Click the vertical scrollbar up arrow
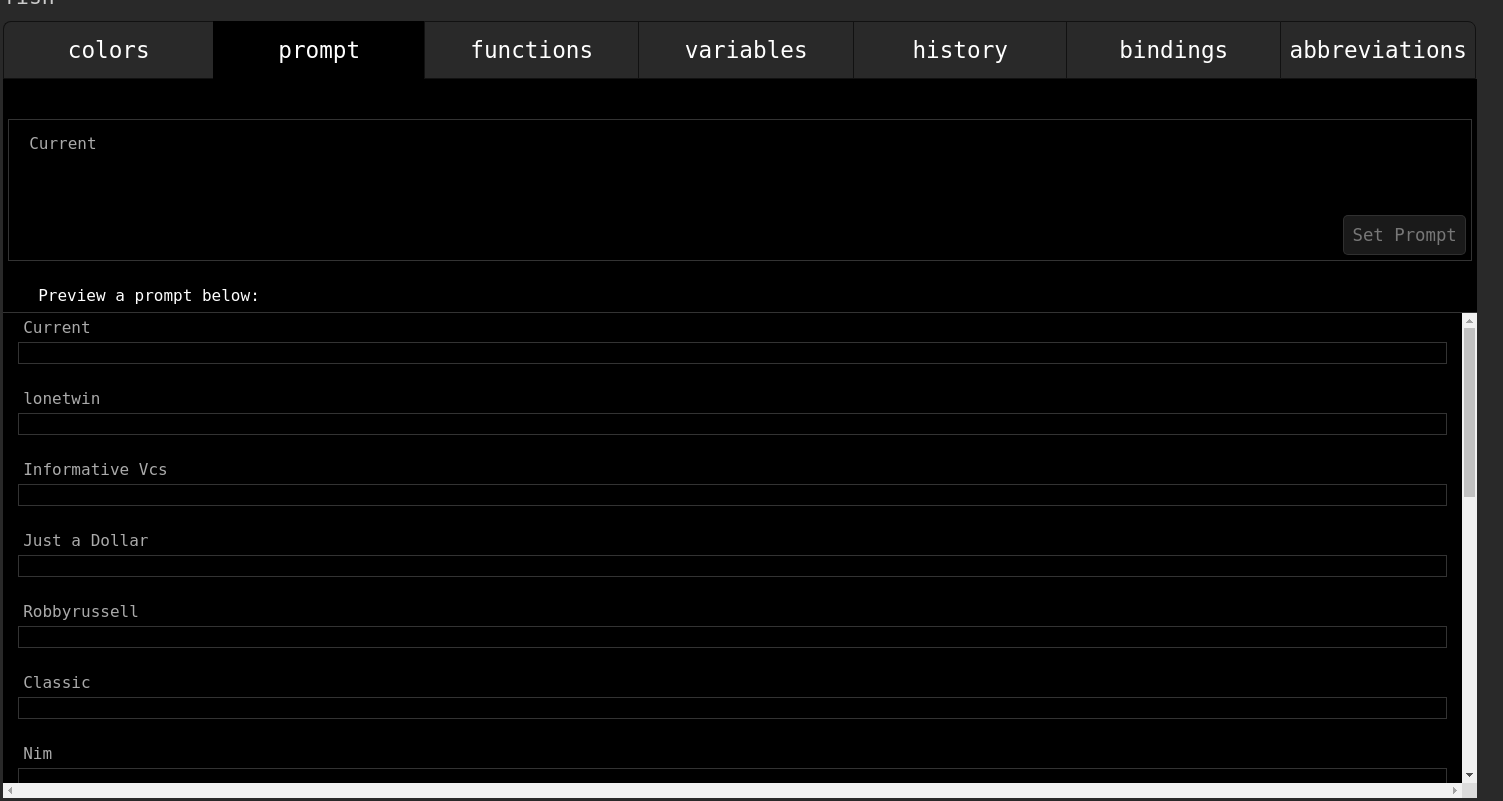Viewport: 1503px width, 801px height. (1468, 320)
